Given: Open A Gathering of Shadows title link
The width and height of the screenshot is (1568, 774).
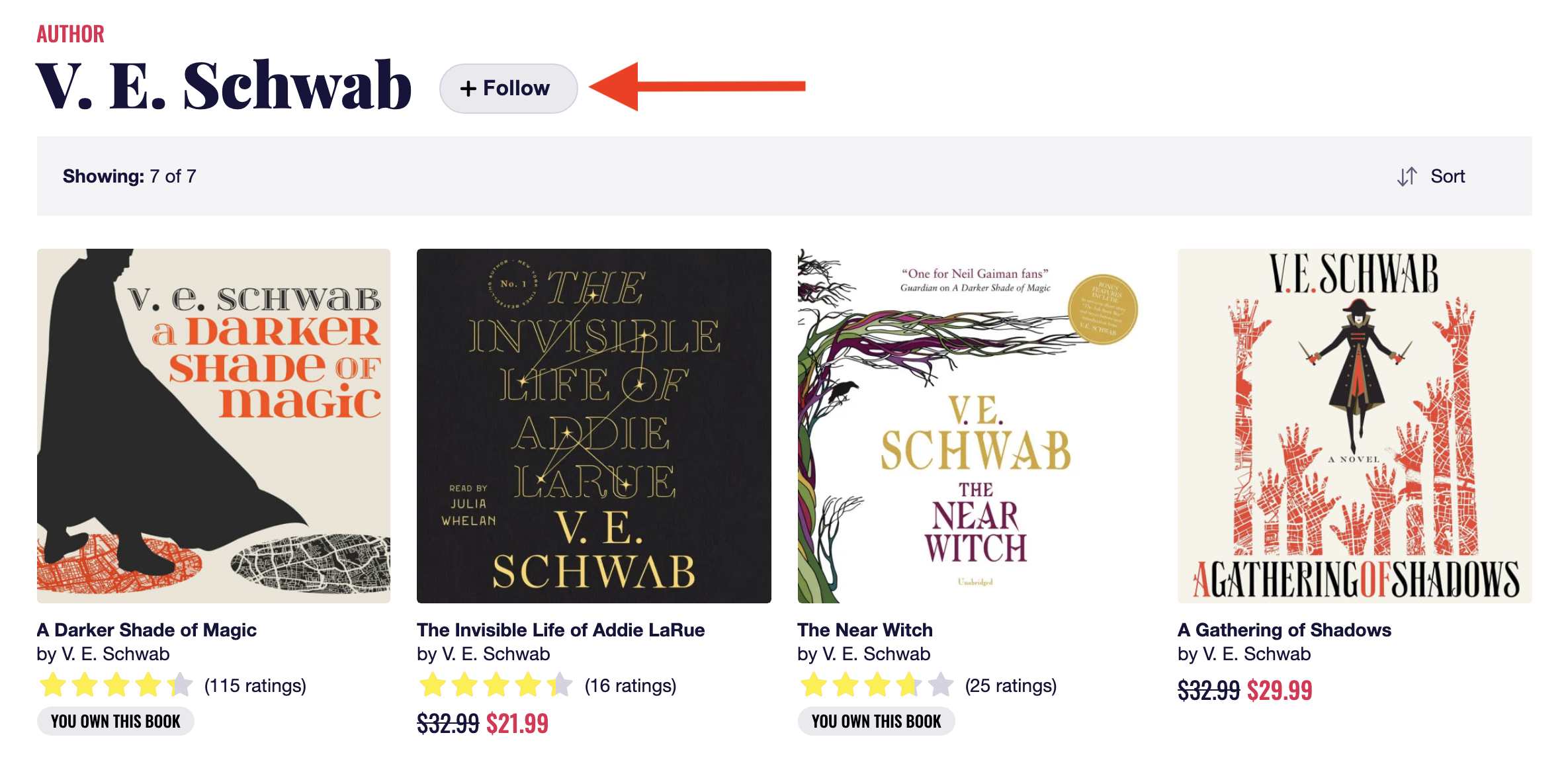Looking at the screenshot, I should (1284, 630).
